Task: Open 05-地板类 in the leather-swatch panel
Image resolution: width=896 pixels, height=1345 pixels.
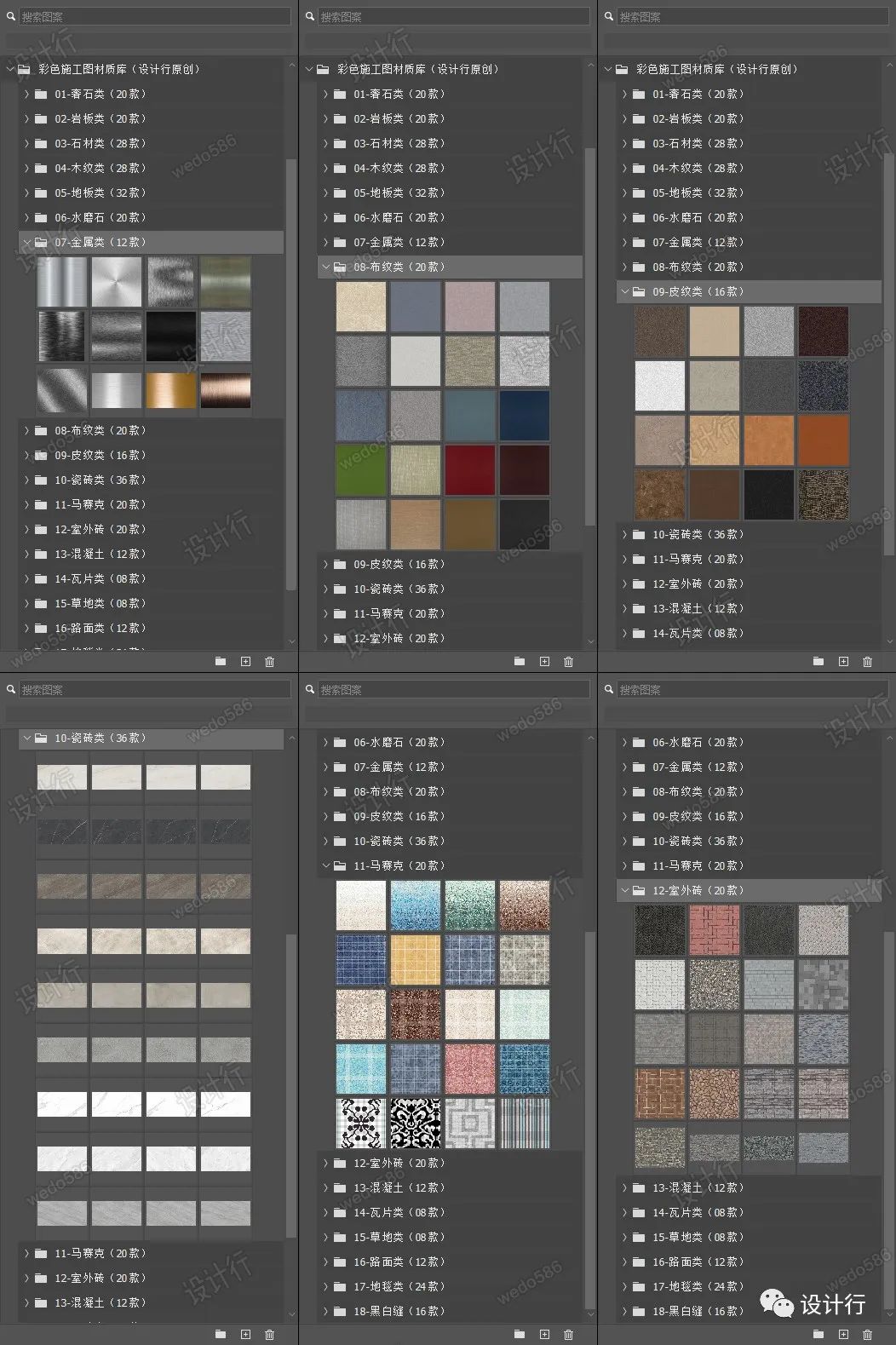Action: (749, 193)
